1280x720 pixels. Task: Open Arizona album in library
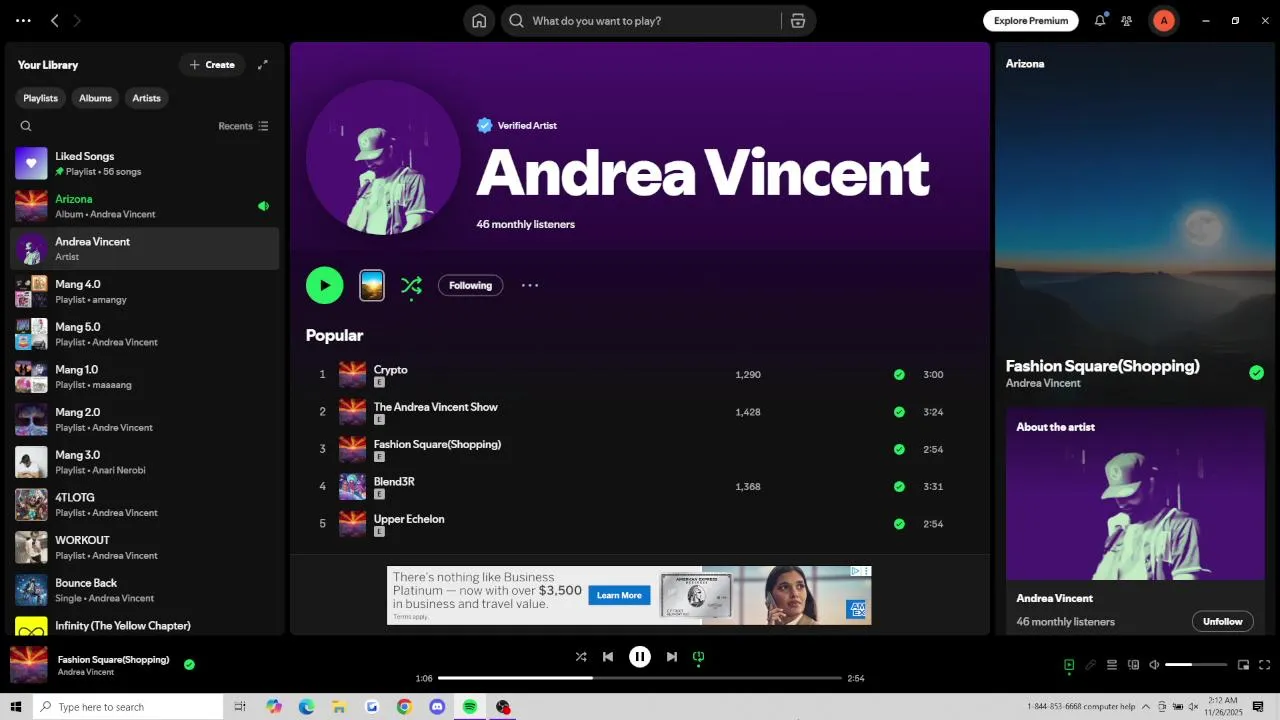(x=144, y=206)
